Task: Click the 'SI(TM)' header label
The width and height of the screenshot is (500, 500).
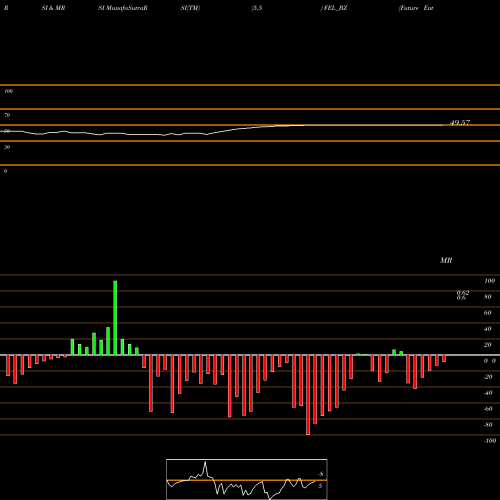Action: click(x=190, y=8)
